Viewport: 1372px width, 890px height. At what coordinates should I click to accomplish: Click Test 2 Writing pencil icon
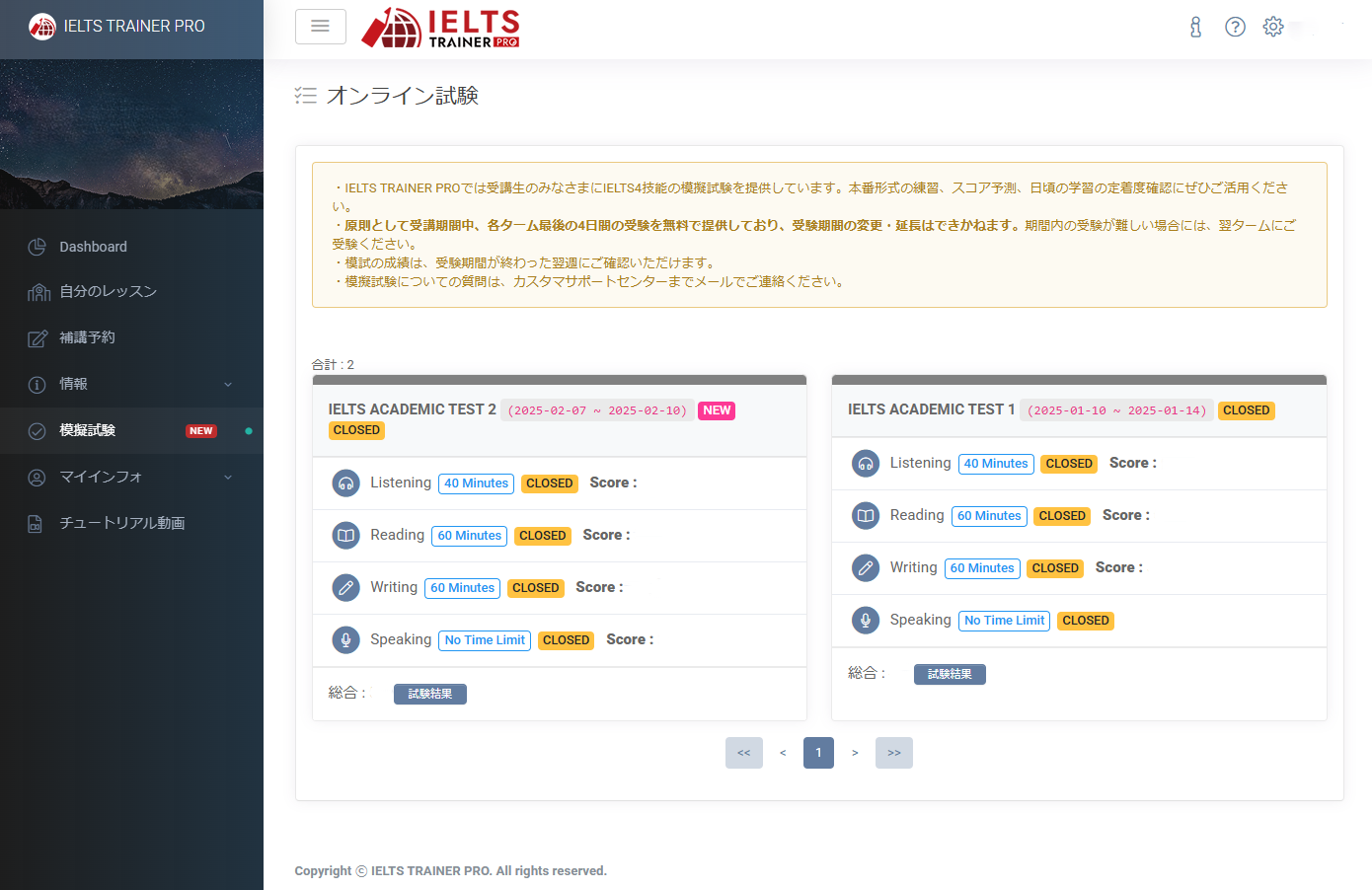coord(345,588)
